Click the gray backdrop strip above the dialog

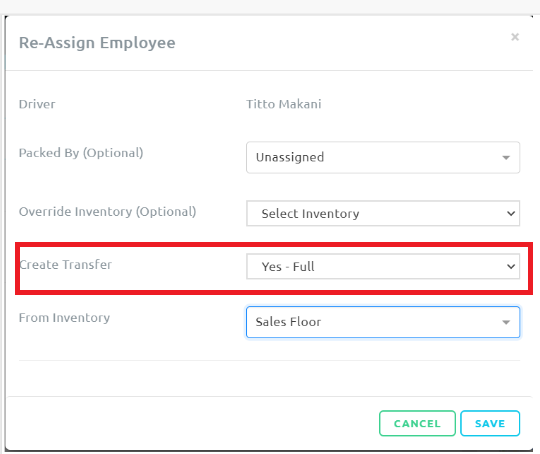(270, 7)
